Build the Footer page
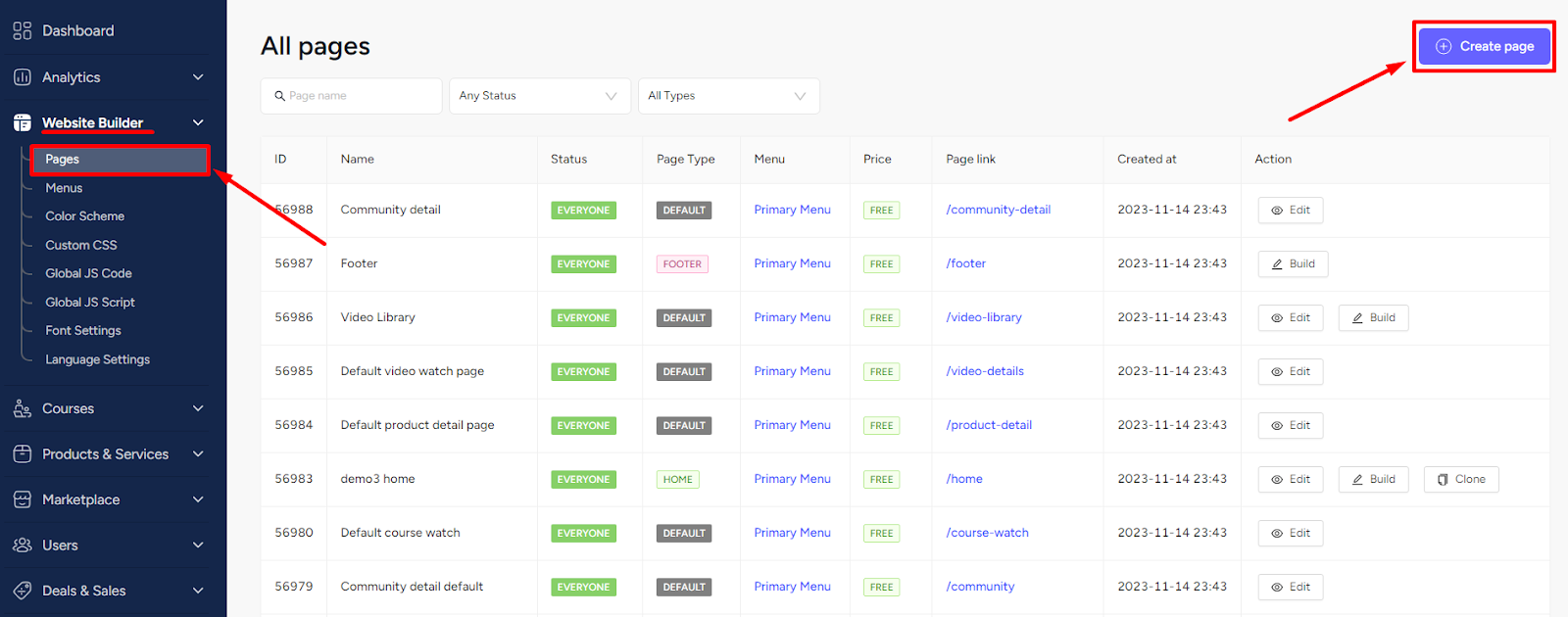Viewport: 1568px width, 617px height. 1293,264
